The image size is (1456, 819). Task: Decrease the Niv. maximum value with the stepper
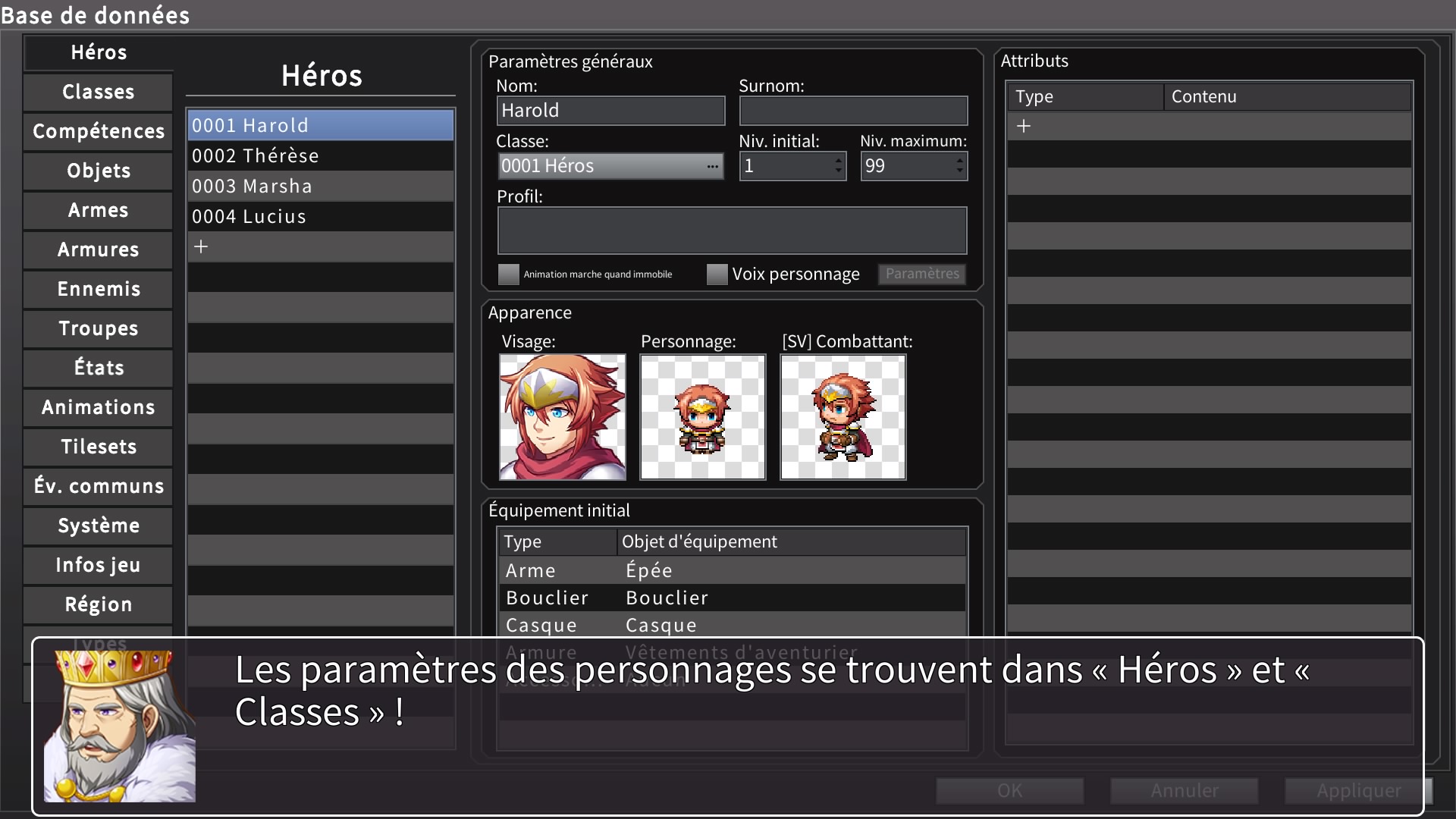tap(959, 171)
